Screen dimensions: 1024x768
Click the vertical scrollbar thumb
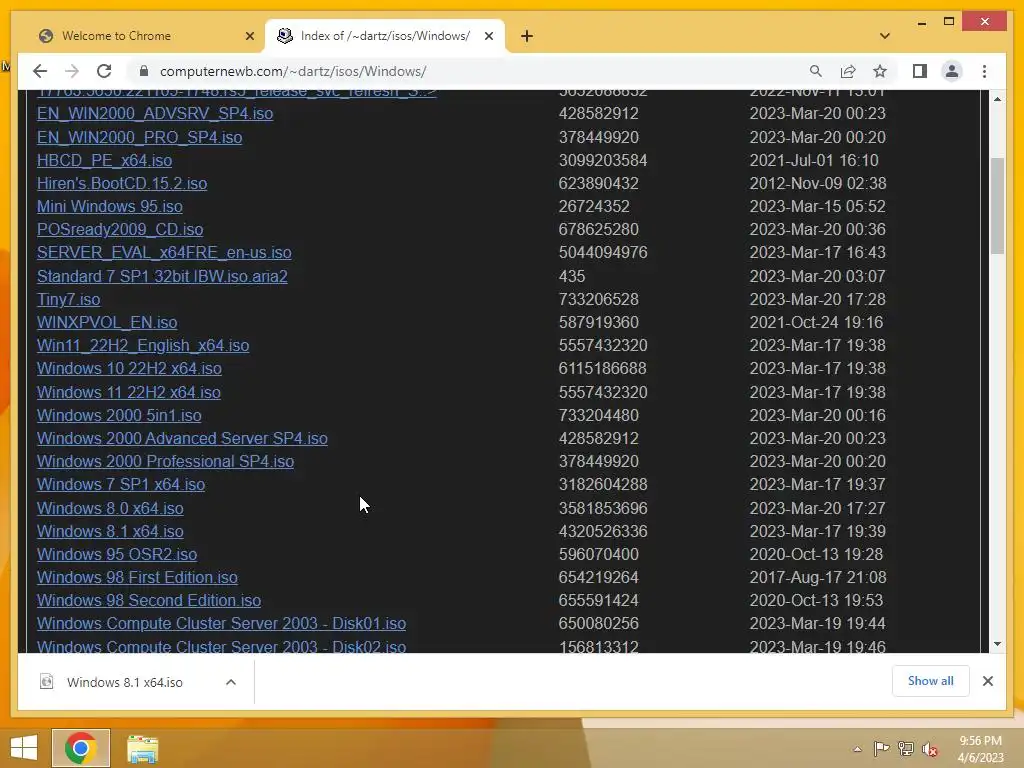pyautogui.click(x=997, y=206)
